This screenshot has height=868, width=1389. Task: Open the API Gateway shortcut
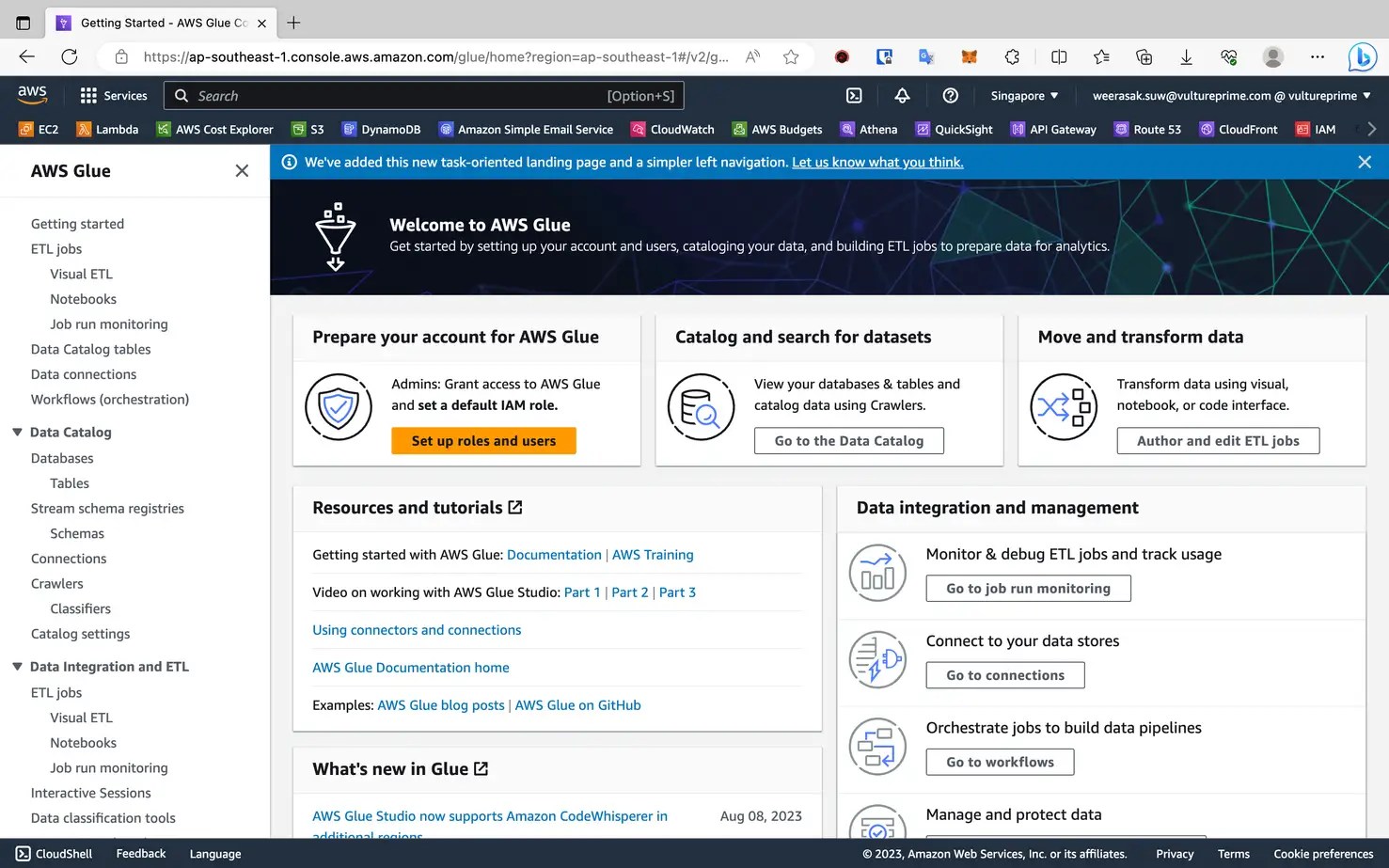1053,130
